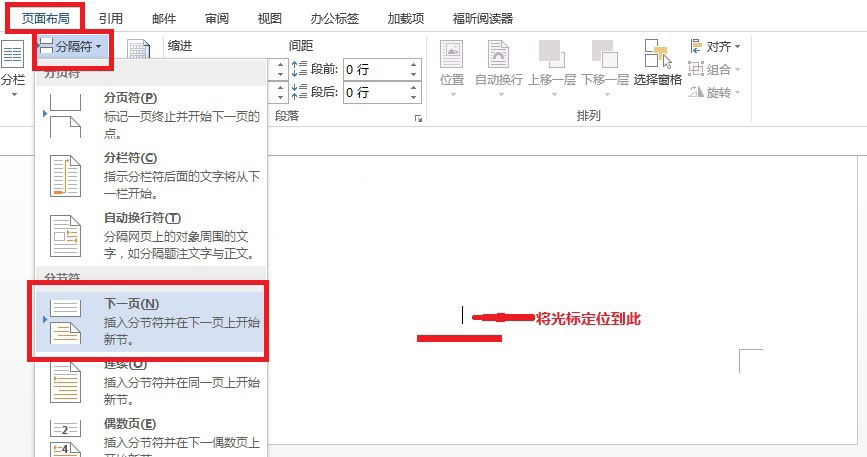
Task: Click the 下移一层 send backward icon
Action: click(604, 54)
